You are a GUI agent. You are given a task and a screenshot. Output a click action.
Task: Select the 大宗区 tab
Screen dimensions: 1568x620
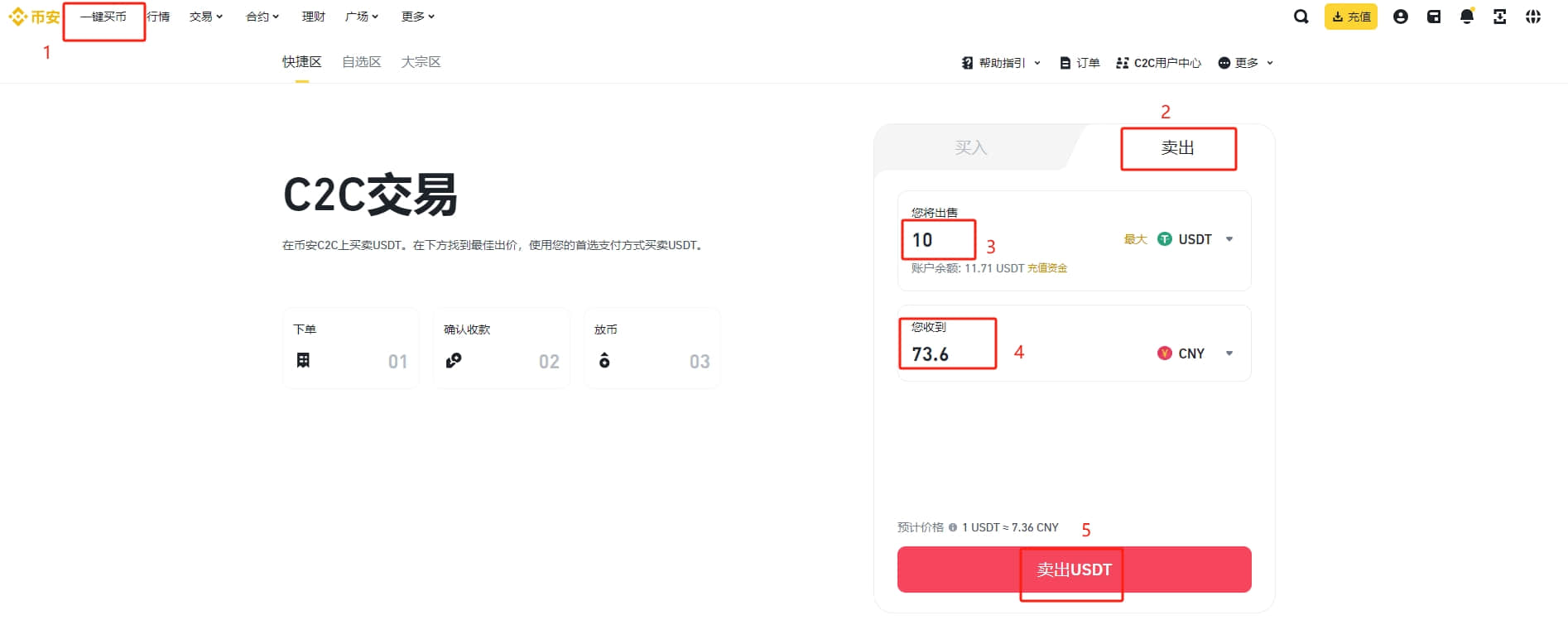pyautogui.click(x=421, y=62)
